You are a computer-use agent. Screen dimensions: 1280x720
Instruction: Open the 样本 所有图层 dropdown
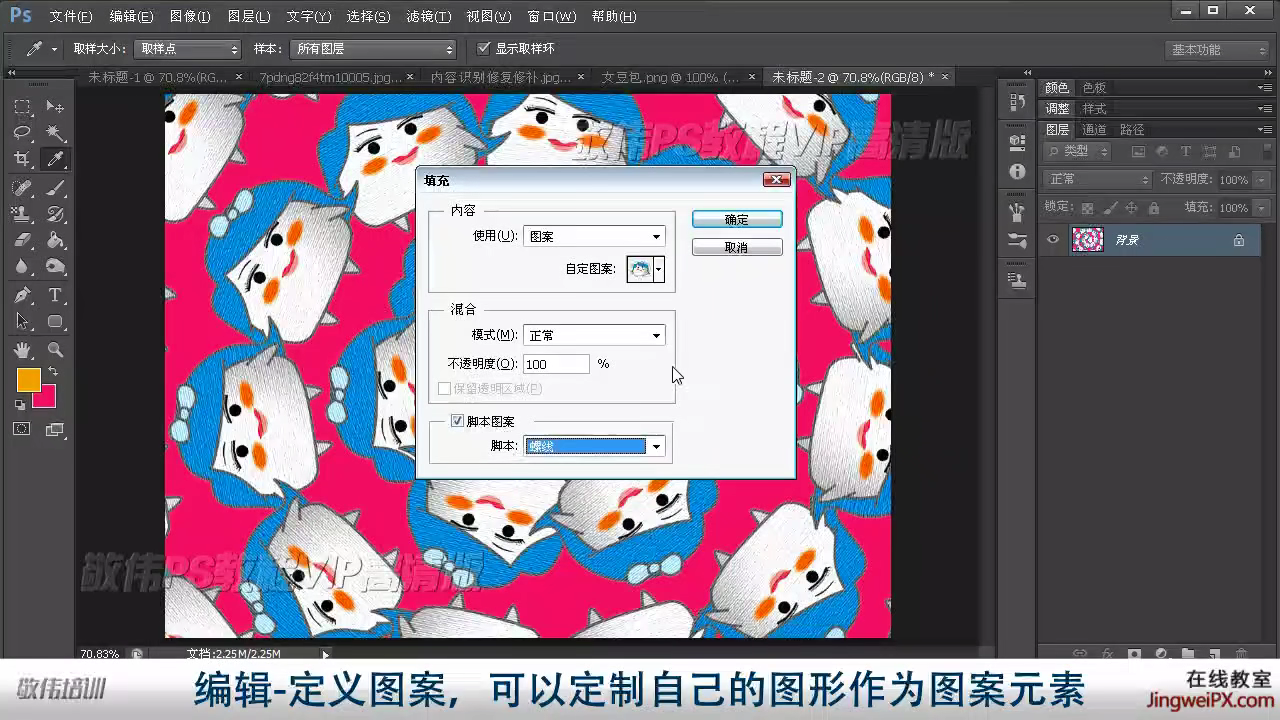pos(373,49)
